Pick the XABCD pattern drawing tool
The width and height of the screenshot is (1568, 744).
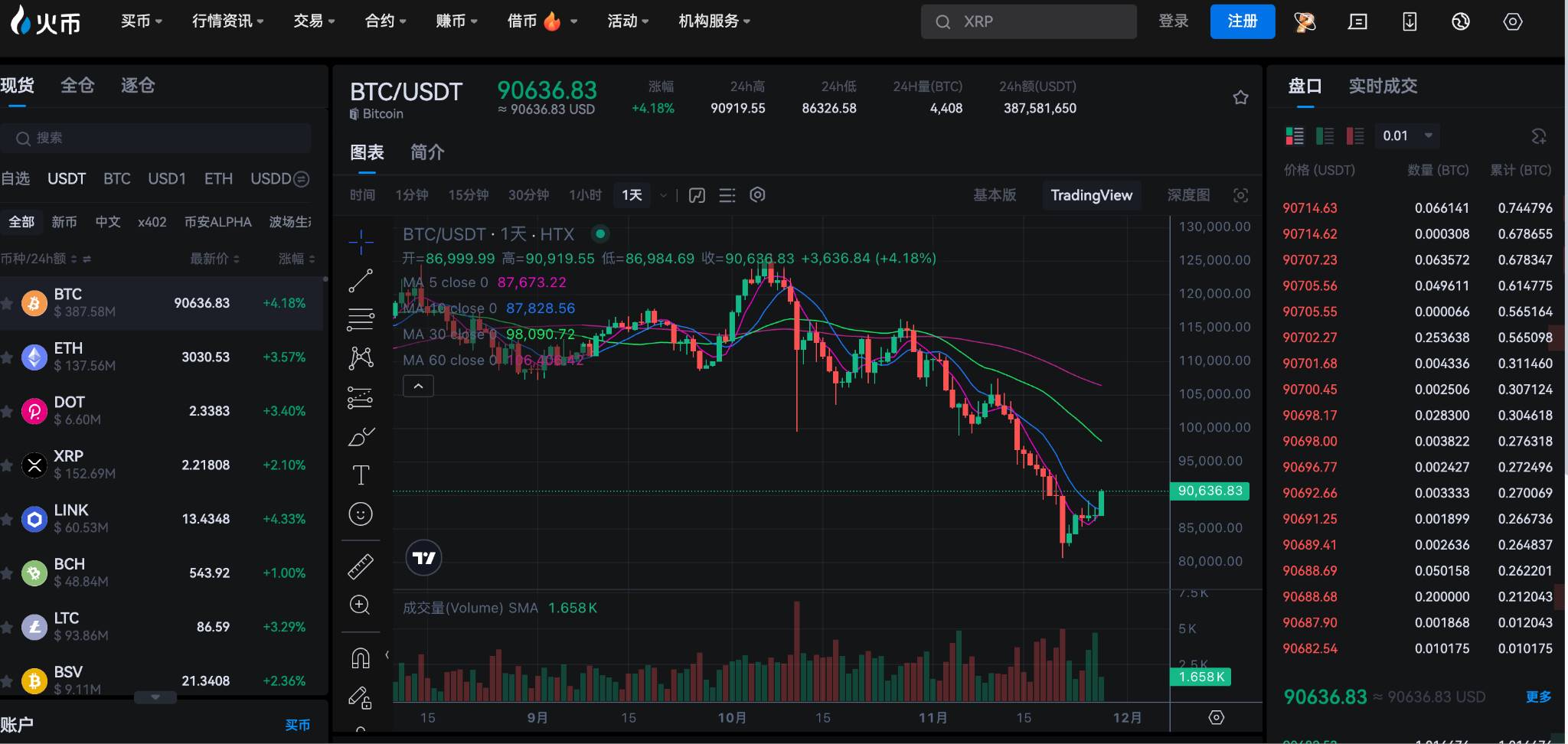pyautogui.click(x=361, y=357)
